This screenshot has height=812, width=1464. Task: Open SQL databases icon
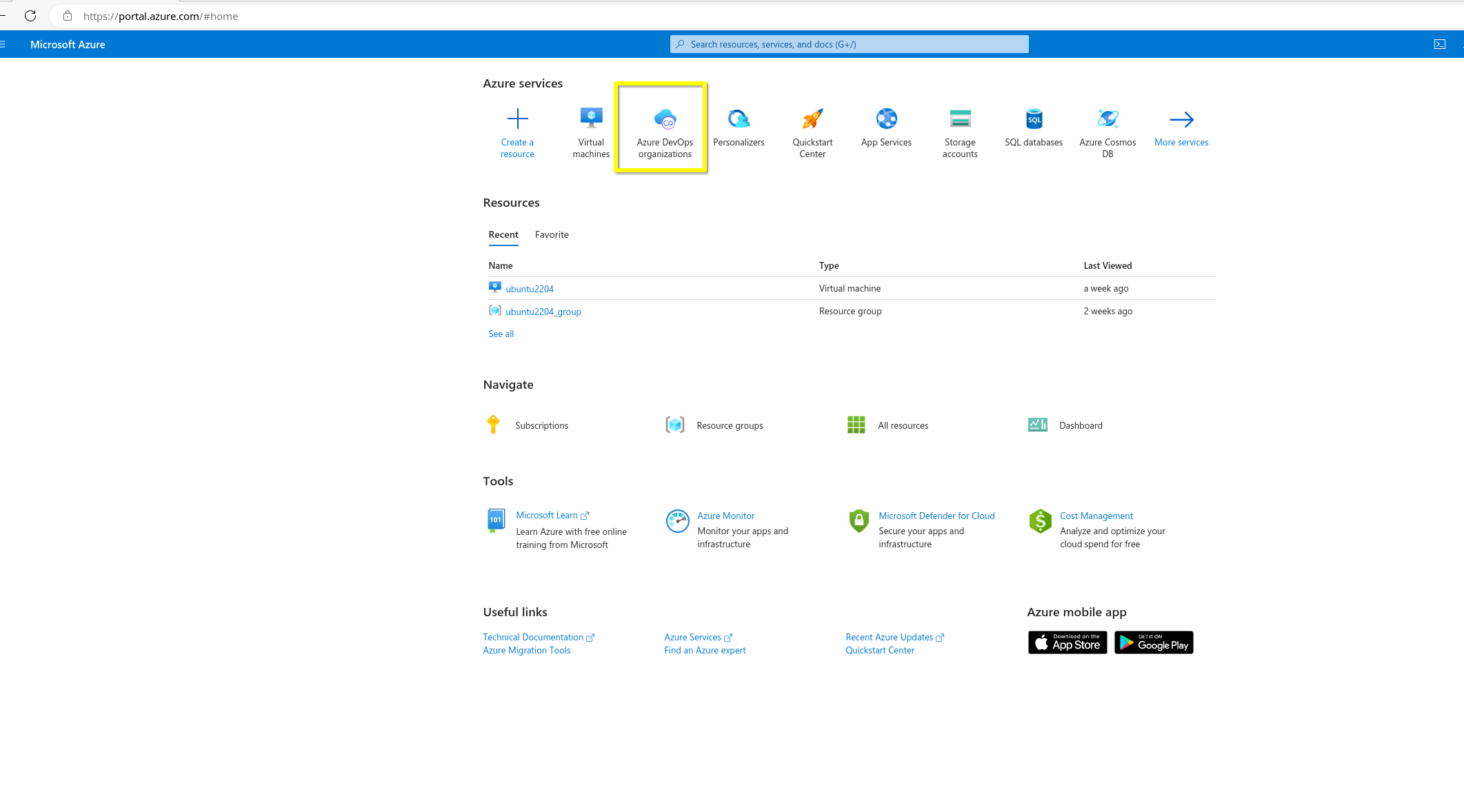tap(1034, 119)
